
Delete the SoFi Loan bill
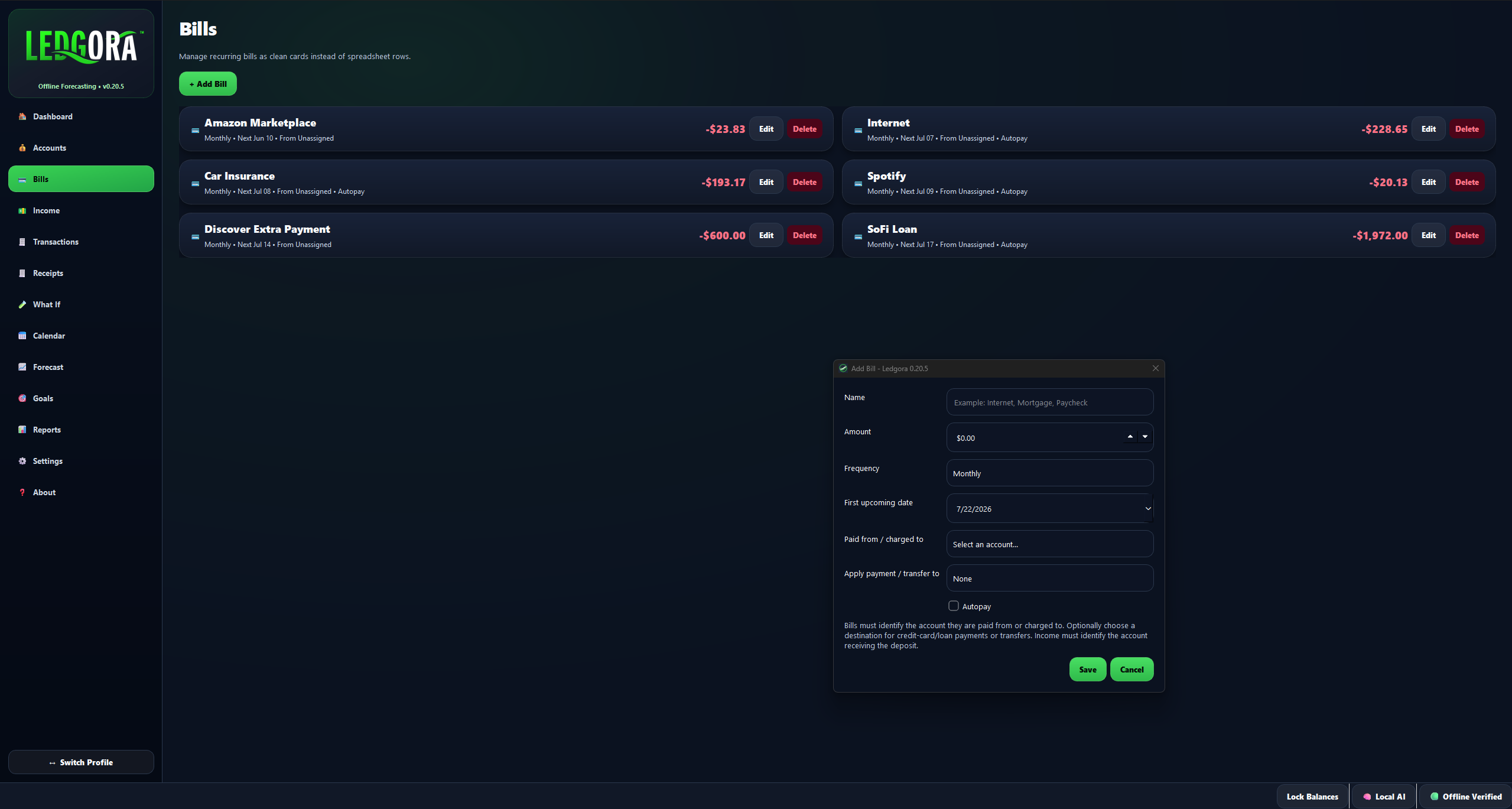pyautogui.click(x=1467, y=235)
